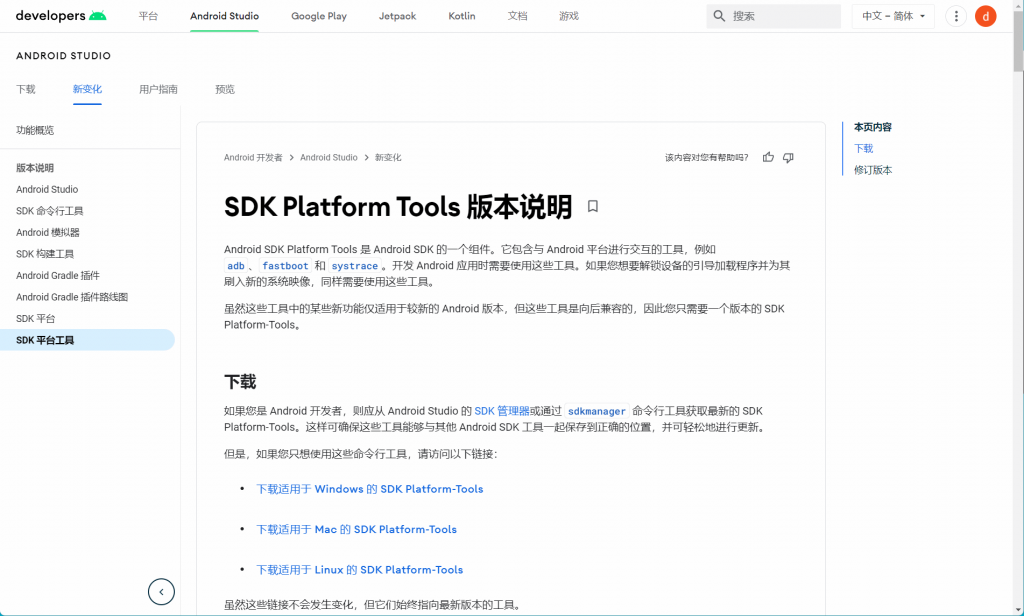
Task: Open the 文档 tab
Action: [517, 16]
